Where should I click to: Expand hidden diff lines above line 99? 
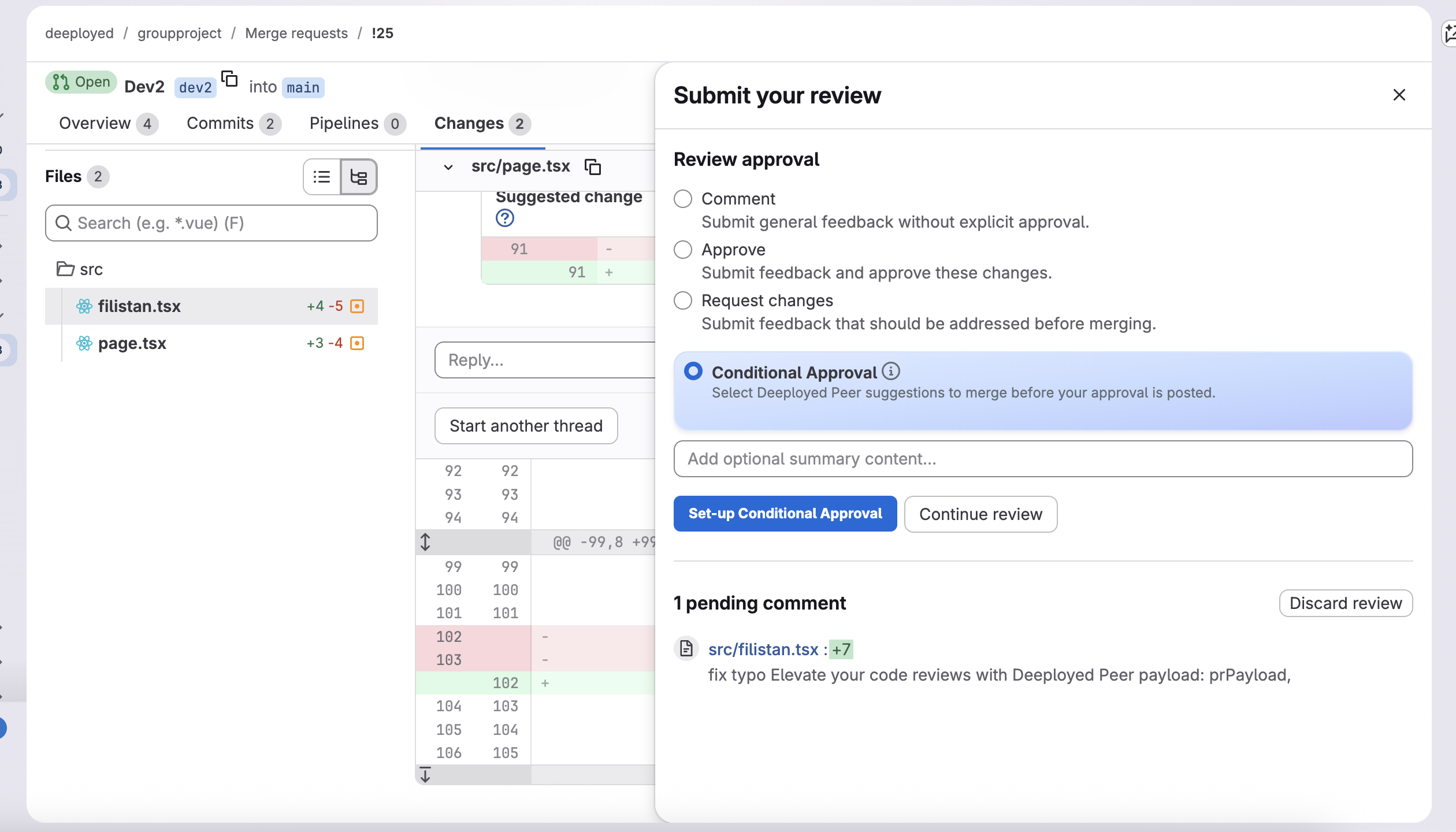click(x=425, y=542)
